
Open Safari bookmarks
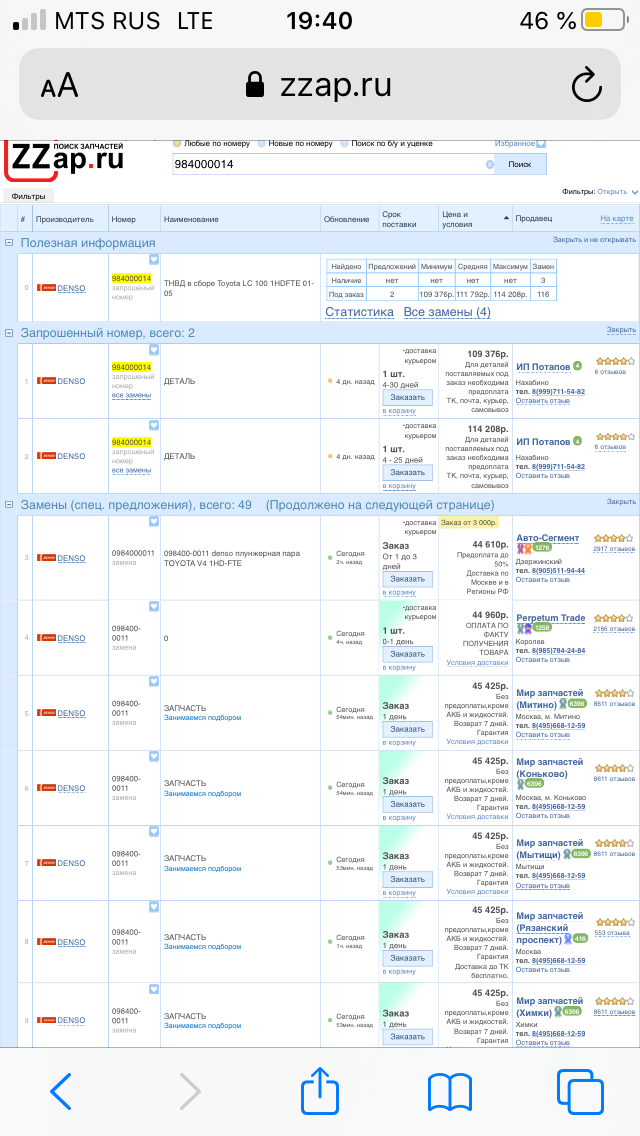450,1092
